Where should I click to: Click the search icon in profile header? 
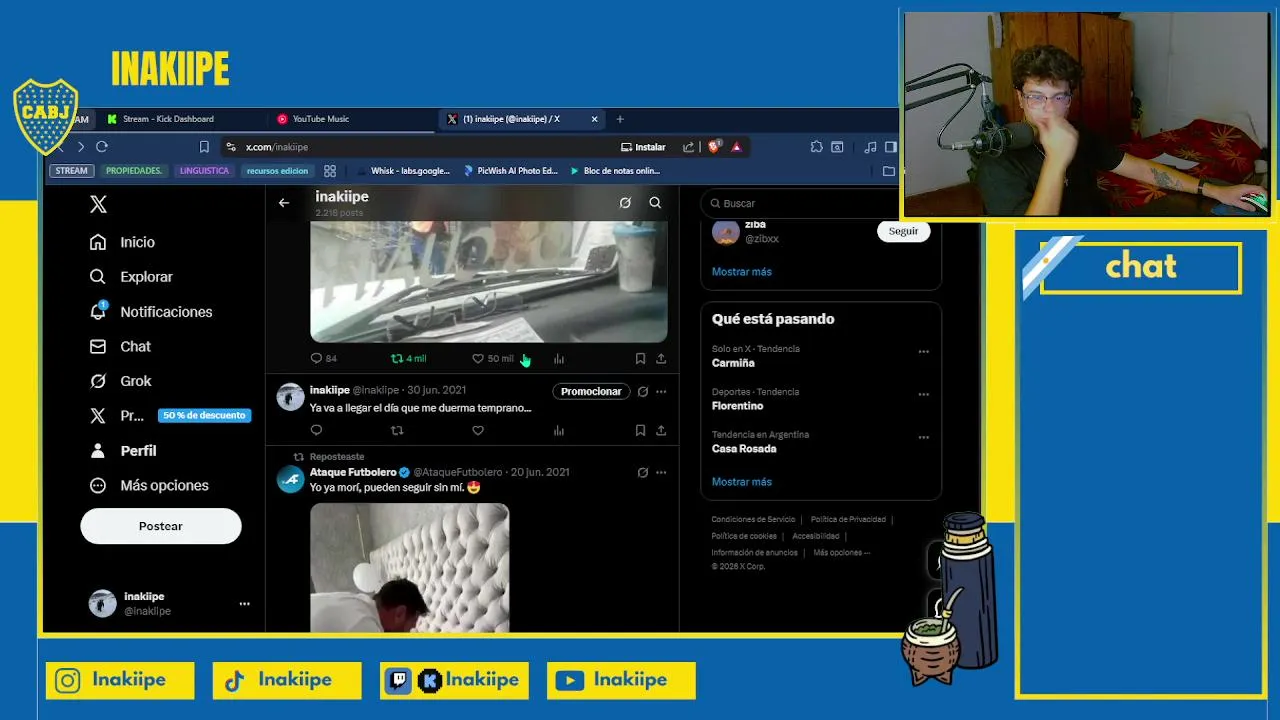coord(655,203)
